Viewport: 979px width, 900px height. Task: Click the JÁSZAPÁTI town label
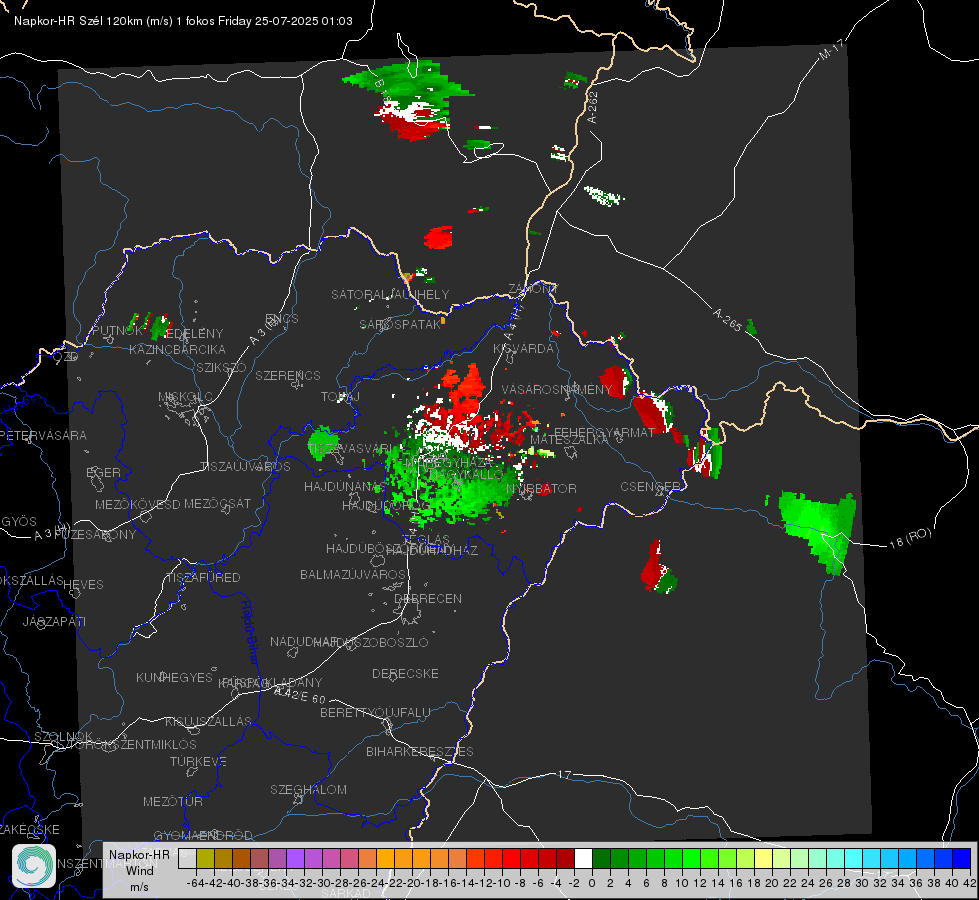(x=54, y=621)
